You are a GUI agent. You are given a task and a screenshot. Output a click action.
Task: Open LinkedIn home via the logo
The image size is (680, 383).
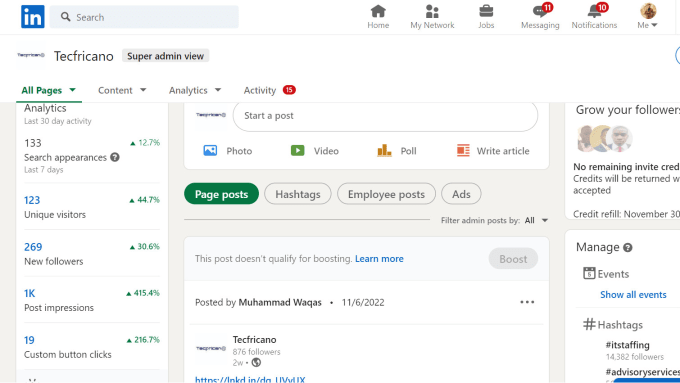(x=33, y=17)
